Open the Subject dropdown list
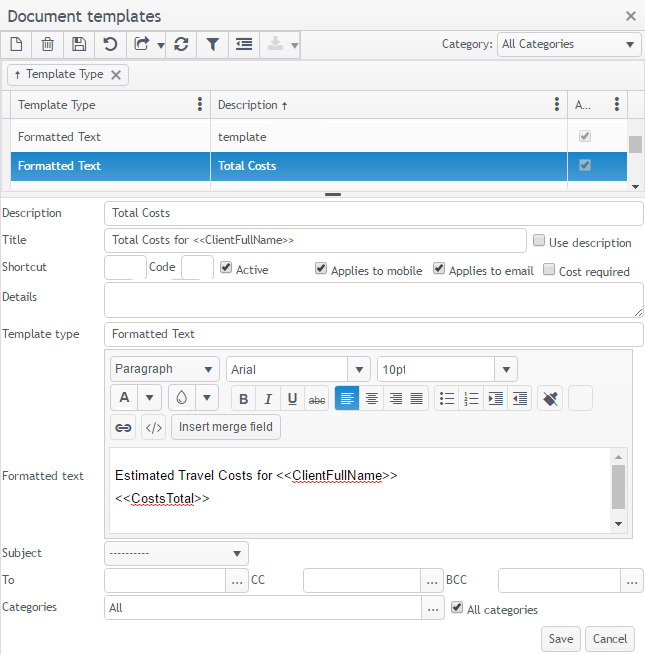The image size is (645, 655). [176, 553]
